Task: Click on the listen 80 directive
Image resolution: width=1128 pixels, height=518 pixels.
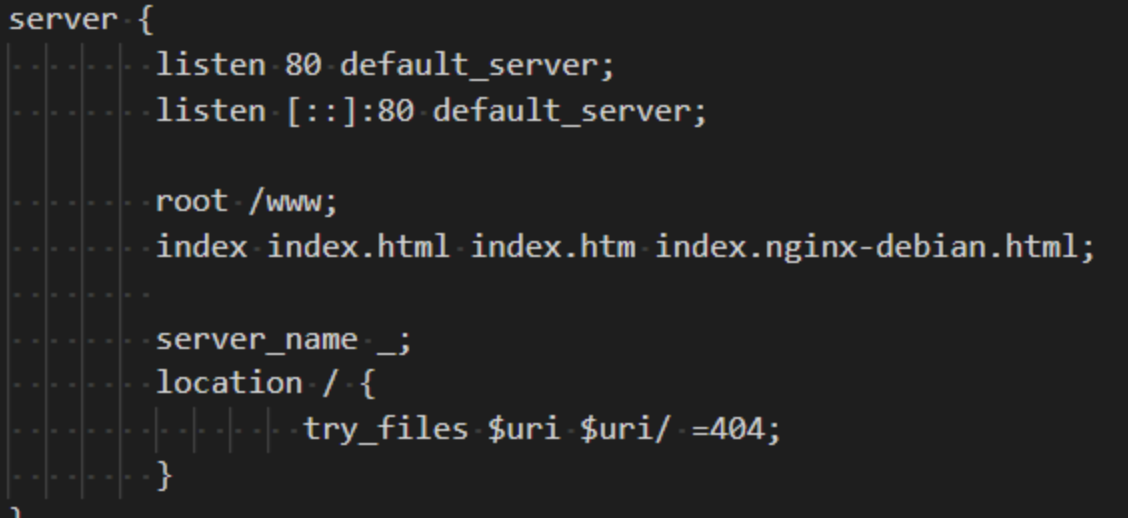Action: pos(238,65)
